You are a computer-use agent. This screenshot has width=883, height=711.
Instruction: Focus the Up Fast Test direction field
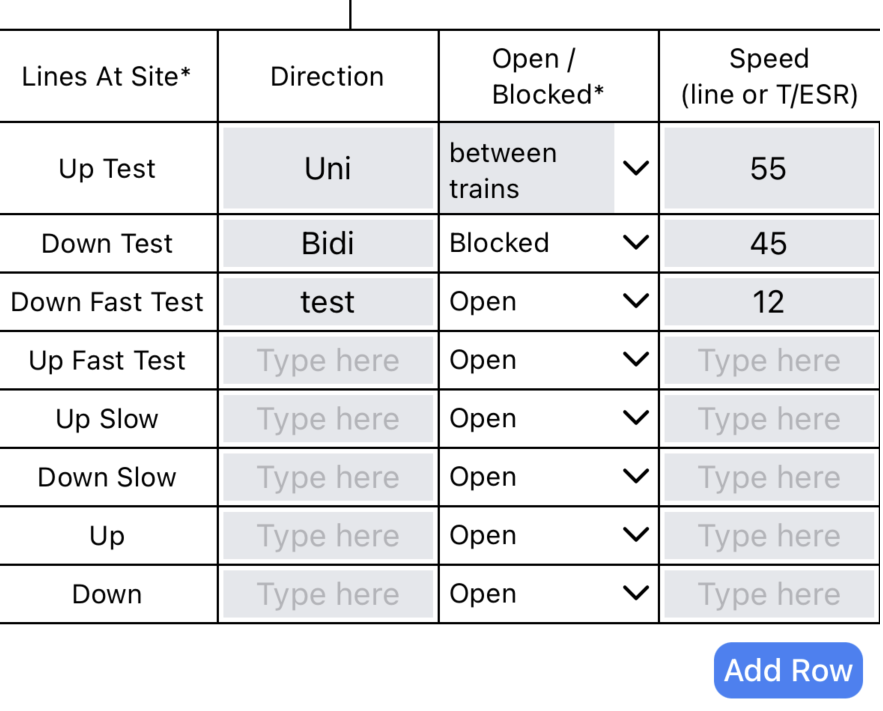tap(328, 360)
